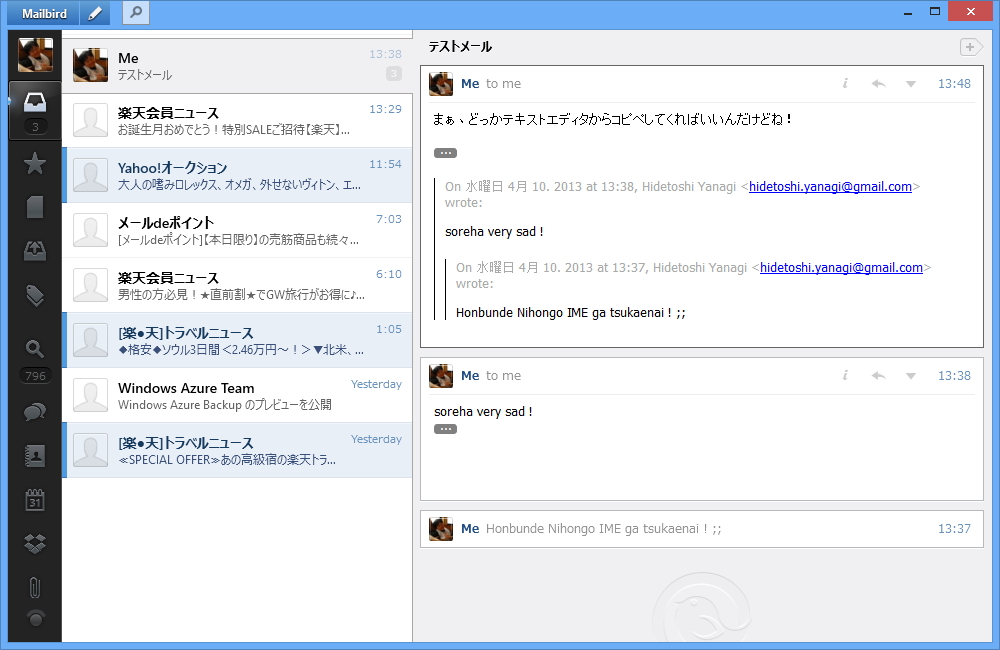1000x650 pixels.
Task: Click the magnifier search icon in the top bar
Action: (x=134, y=13)
